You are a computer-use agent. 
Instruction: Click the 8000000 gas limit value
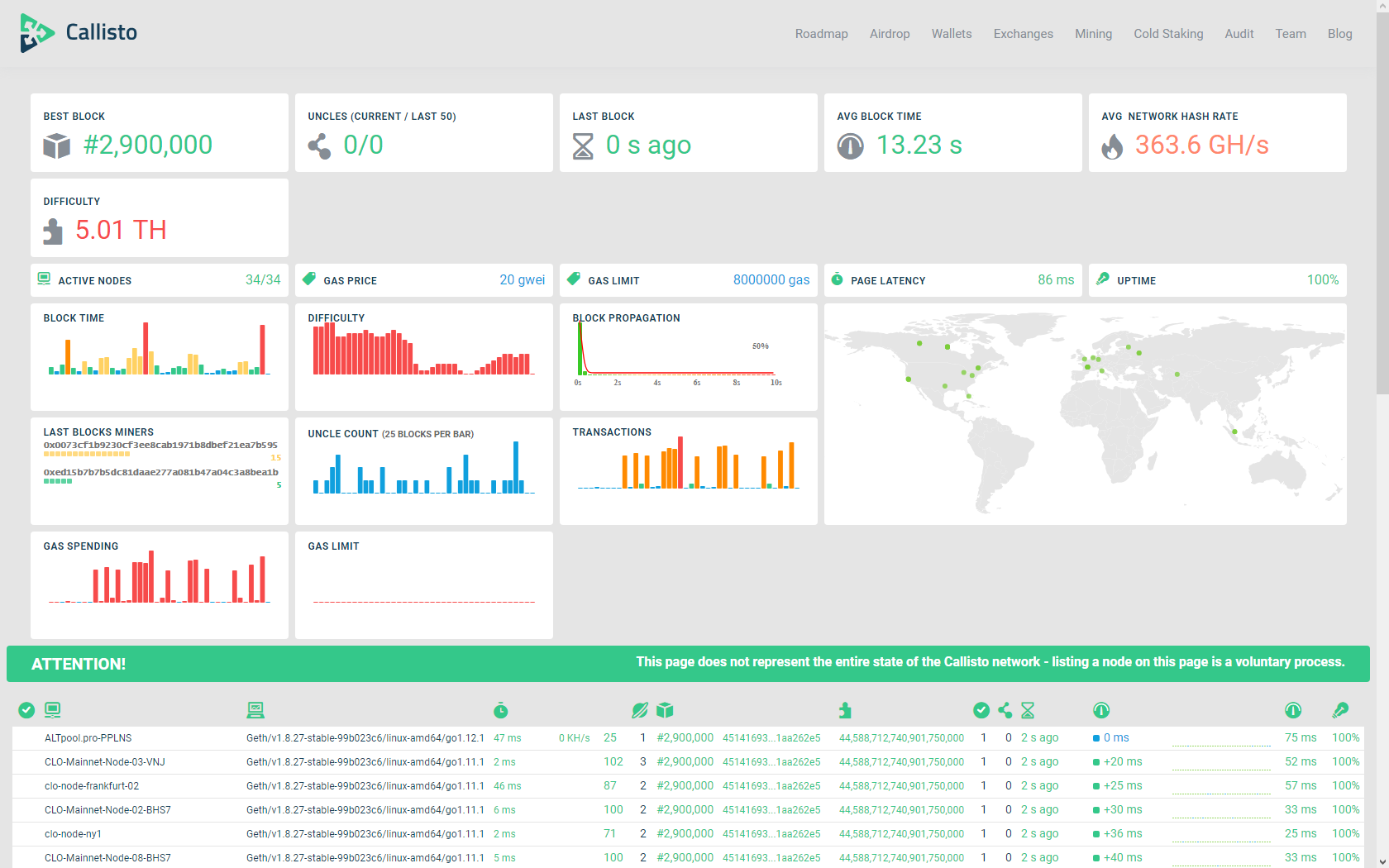[x=771, y=279]
